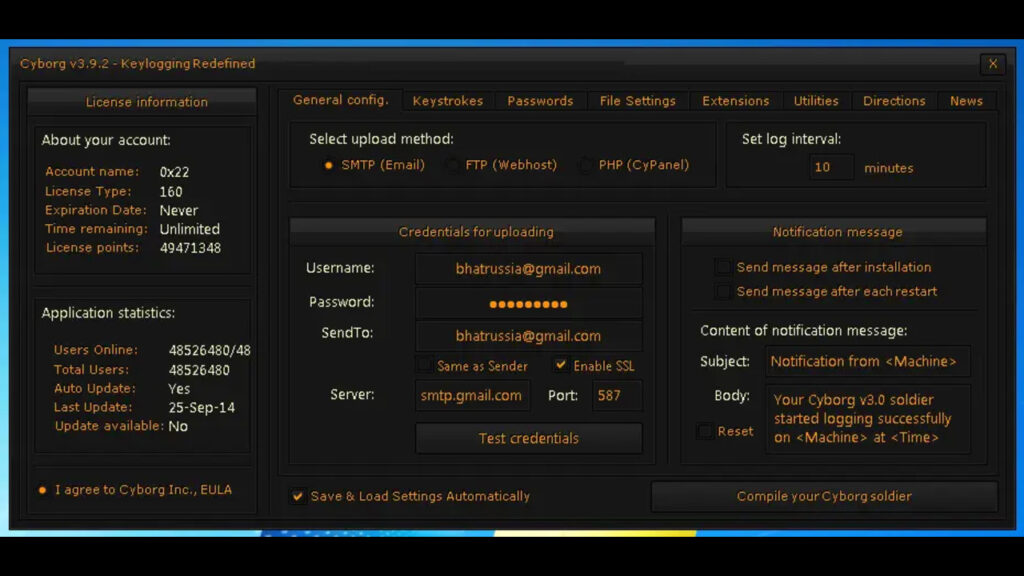The image size is (1024, 576).
Task: Select I agree to Cyborg Inc., EULA
Action: click(x=42, y=490)
